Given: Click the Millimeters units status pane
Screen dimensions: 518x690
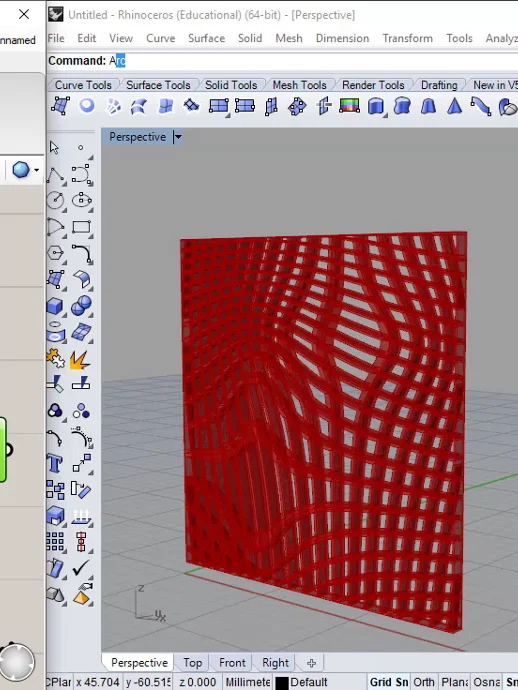Looking at the screenshot, I should (x=247, y=682).
